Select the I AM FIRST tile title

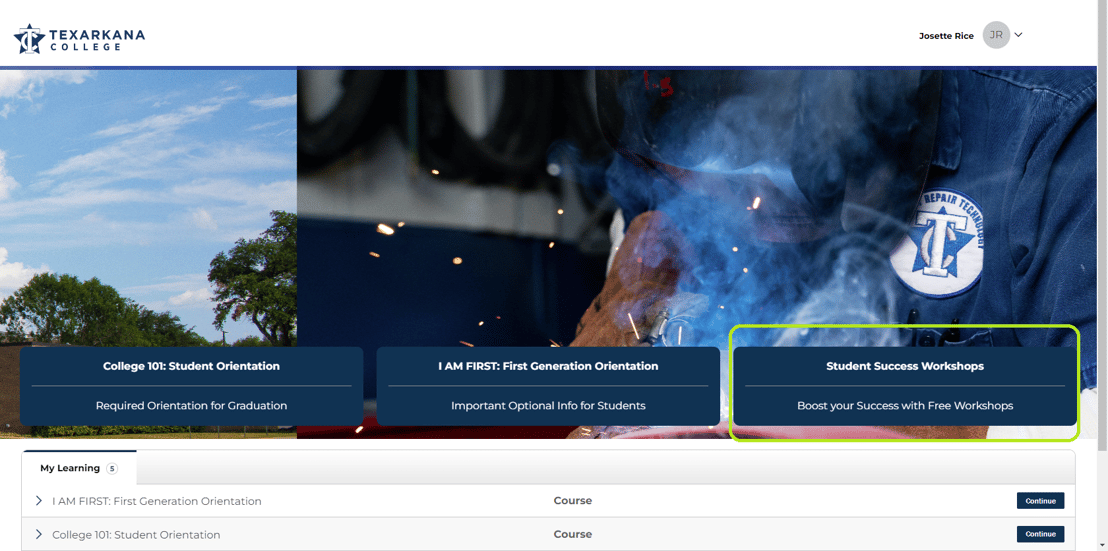(x=548, y=366)
